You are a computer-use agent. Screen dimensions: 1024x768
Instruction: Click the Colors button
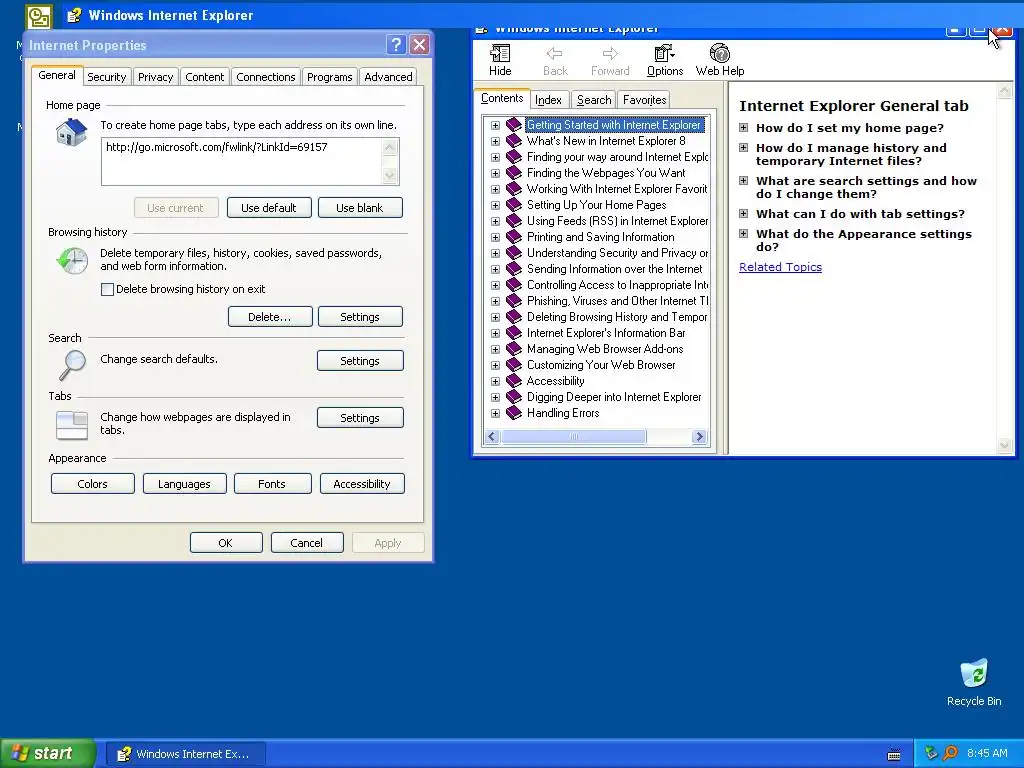click(92, 484)
